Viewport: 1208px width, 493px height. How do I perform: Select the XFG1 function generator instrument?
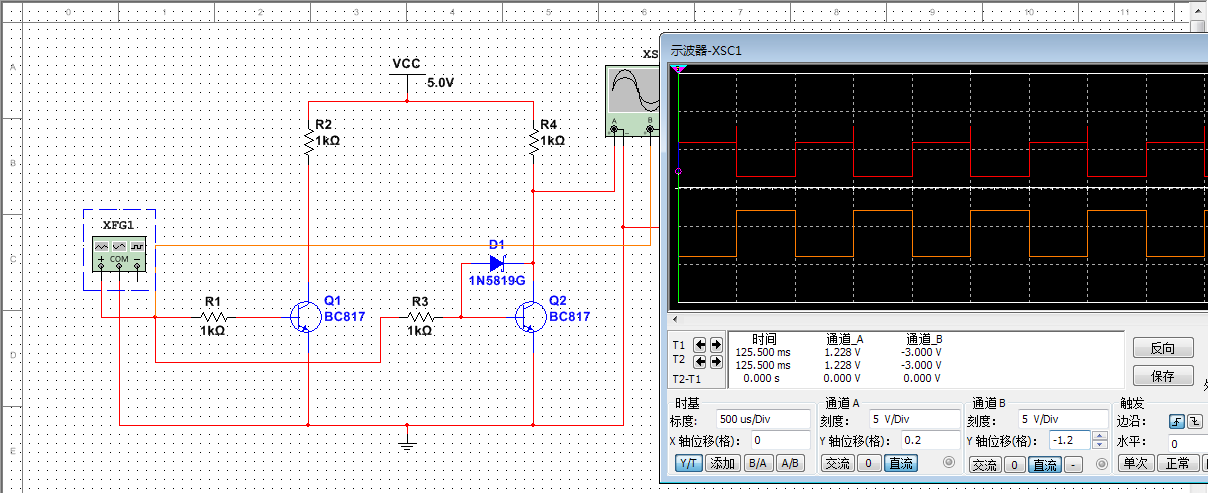(119, 253)
